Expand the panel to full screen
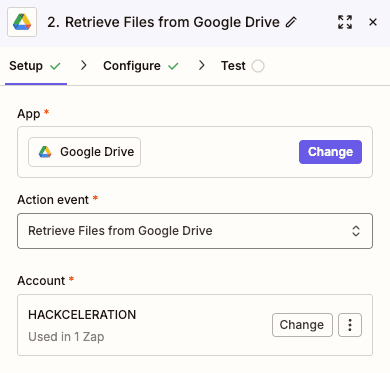Viewport: 390px width, 373px height. [x=345, y=22]
